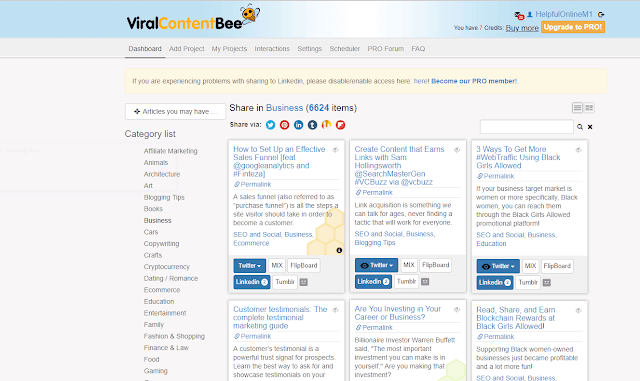Click the search magnifier icon

pyautogui.click(x=580, y=127)
